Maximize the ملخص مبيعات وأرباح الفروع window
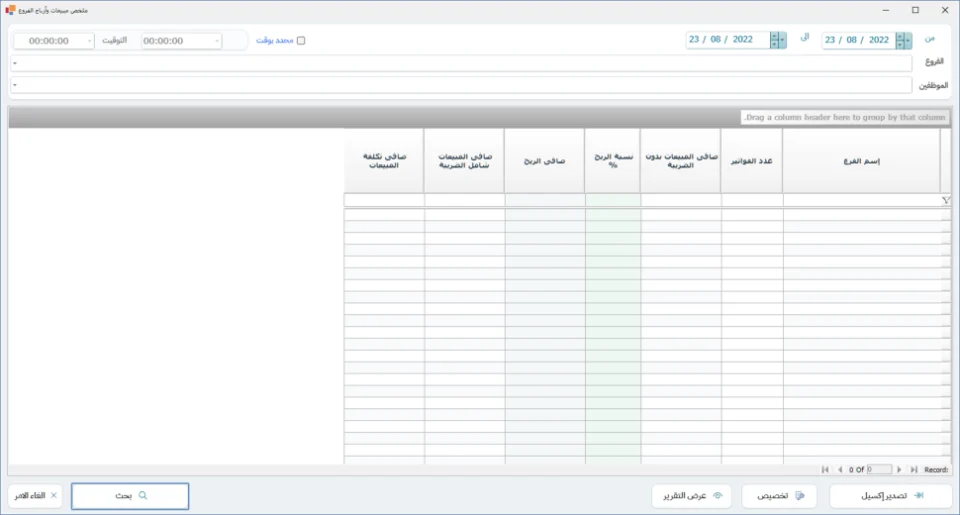The image size is (960, 515). click(x=915, y=10)
